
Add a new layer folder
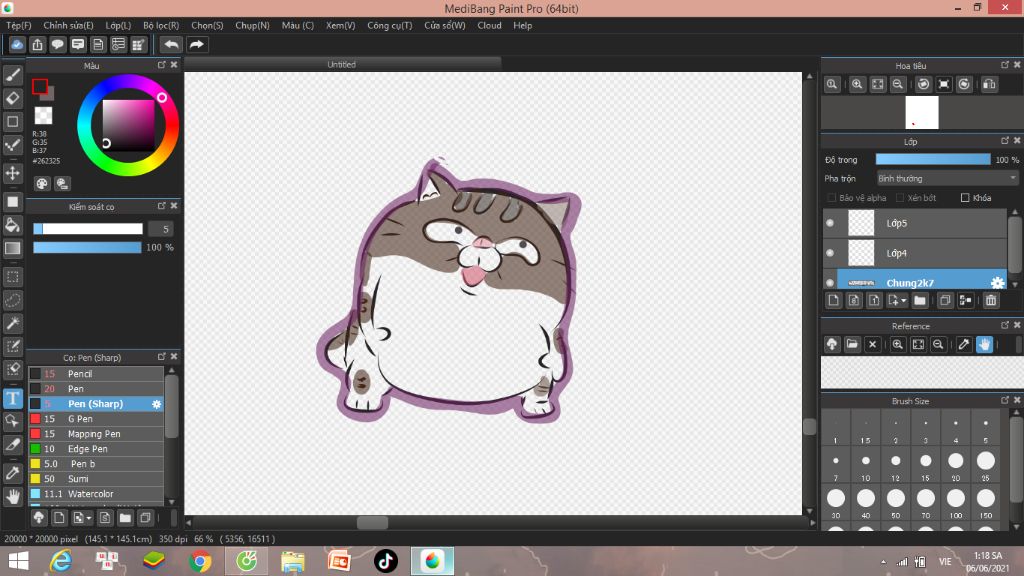(920, 300)
